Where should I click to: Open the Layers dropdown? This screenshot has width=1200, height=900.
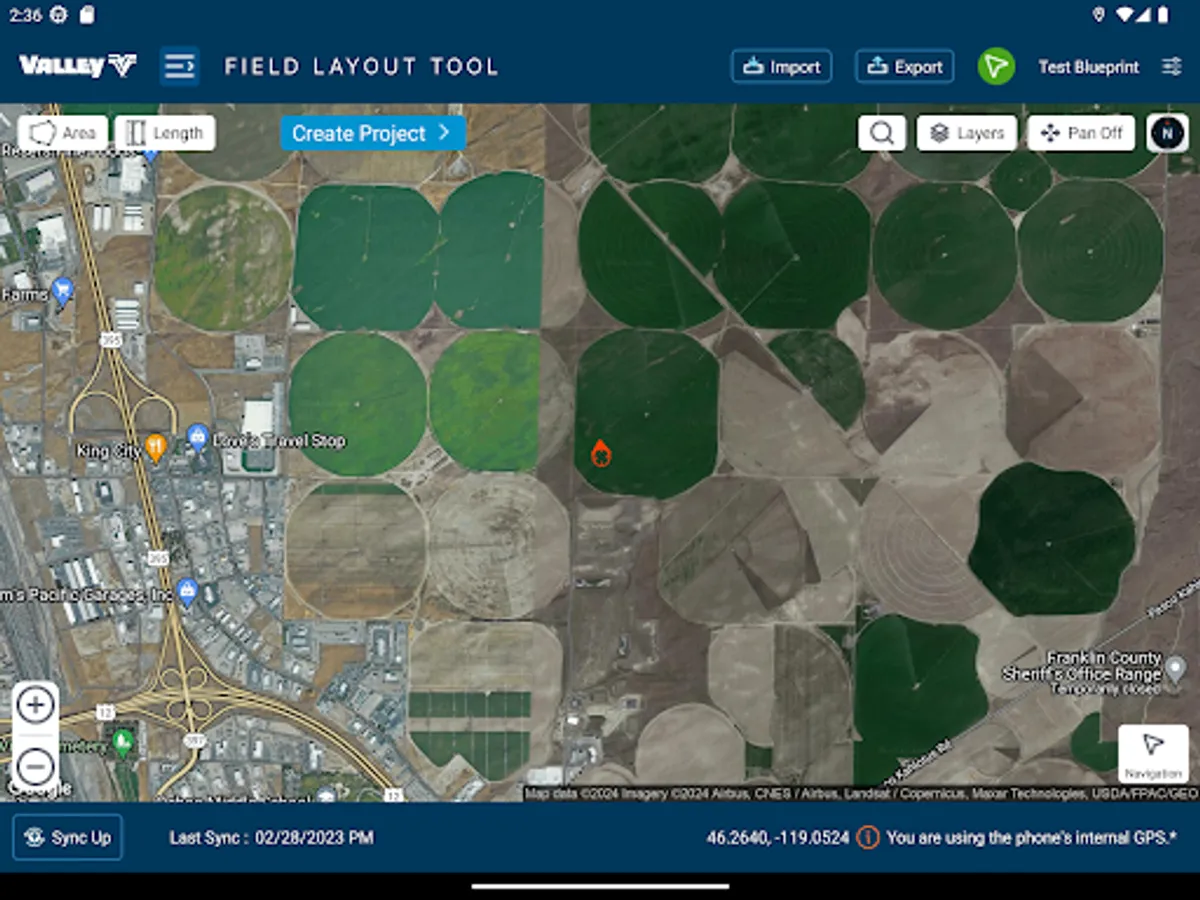(x=966, y=132)
